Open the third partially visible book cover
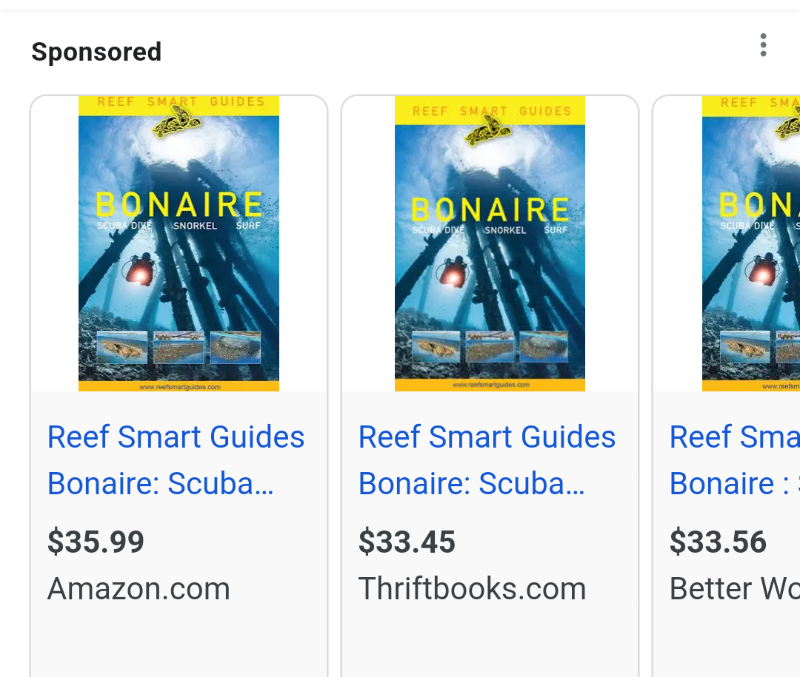 (x=751, y=243)
